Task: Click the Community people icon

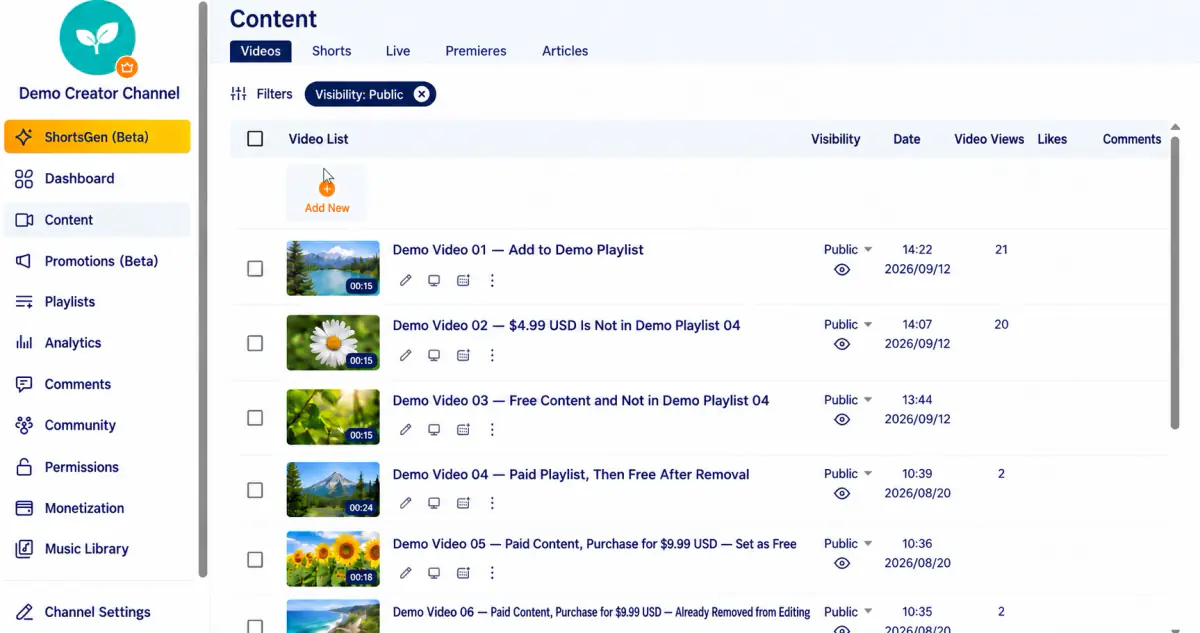Action: tap(24, 425)
